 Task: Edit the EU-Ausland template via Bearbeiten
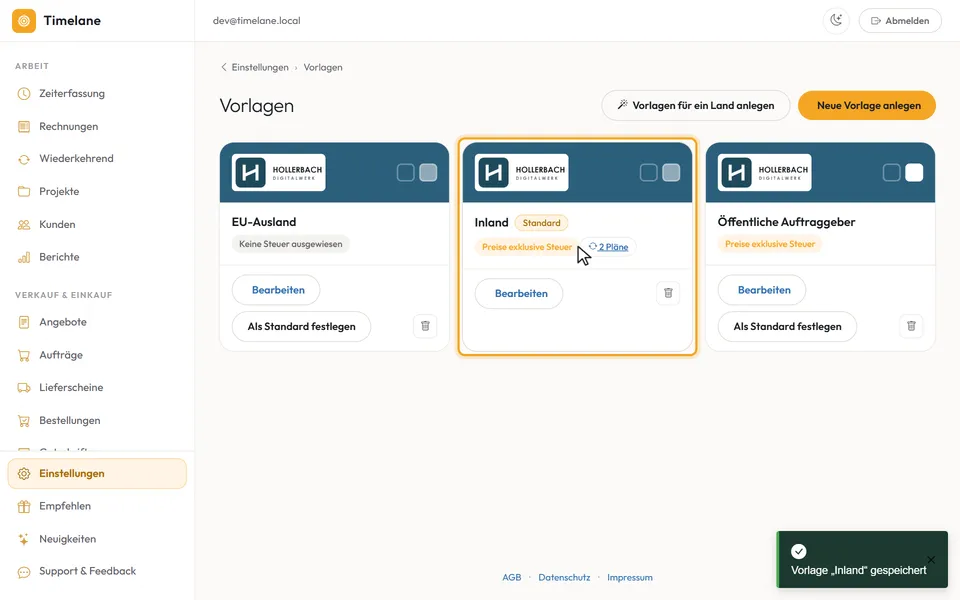pyautogui.click(x=276, y=290)
